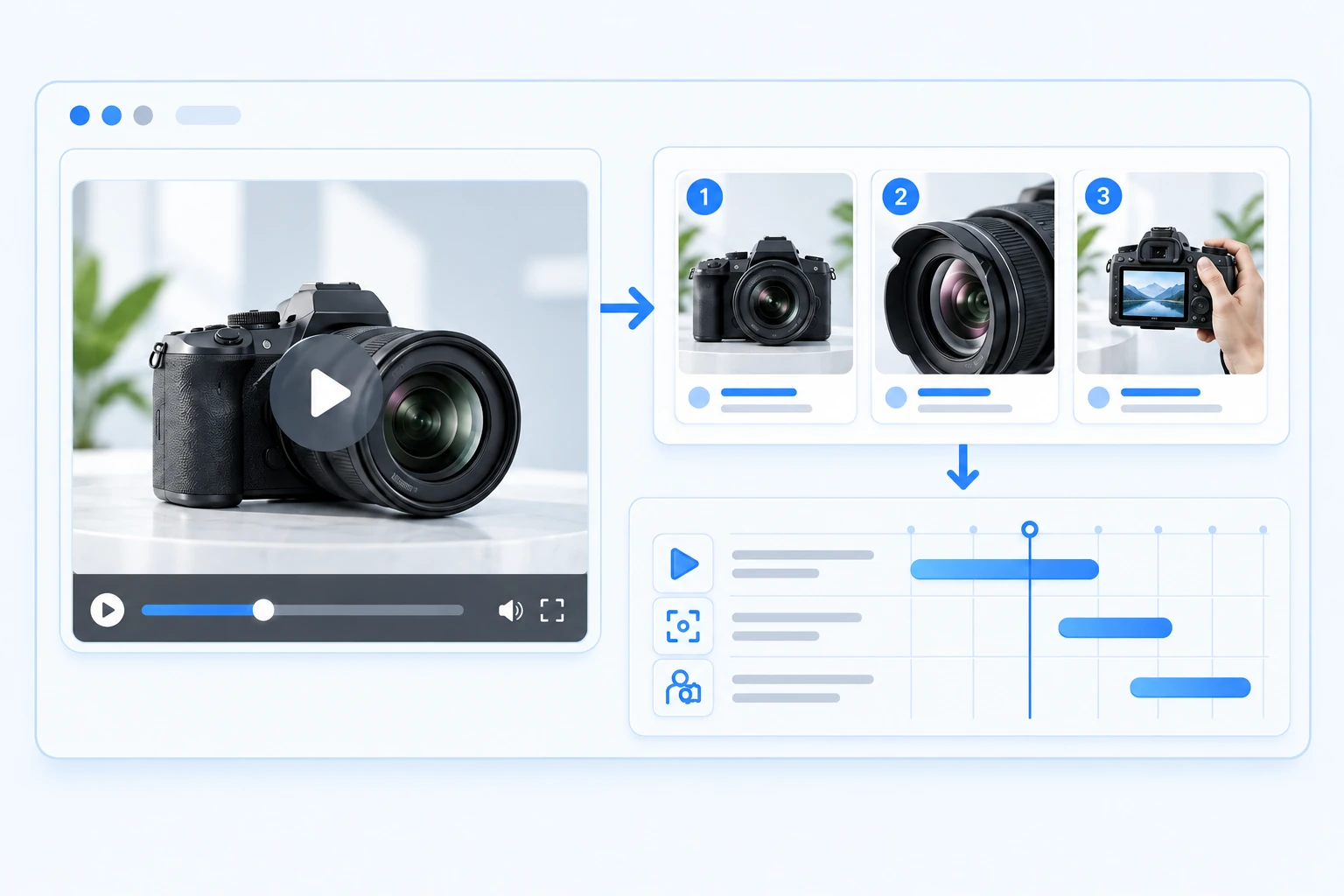The width and height of the screenshot is (1344, 896).
Task: Click the timeline playhead circle marker
Action: pos(1030,529)
